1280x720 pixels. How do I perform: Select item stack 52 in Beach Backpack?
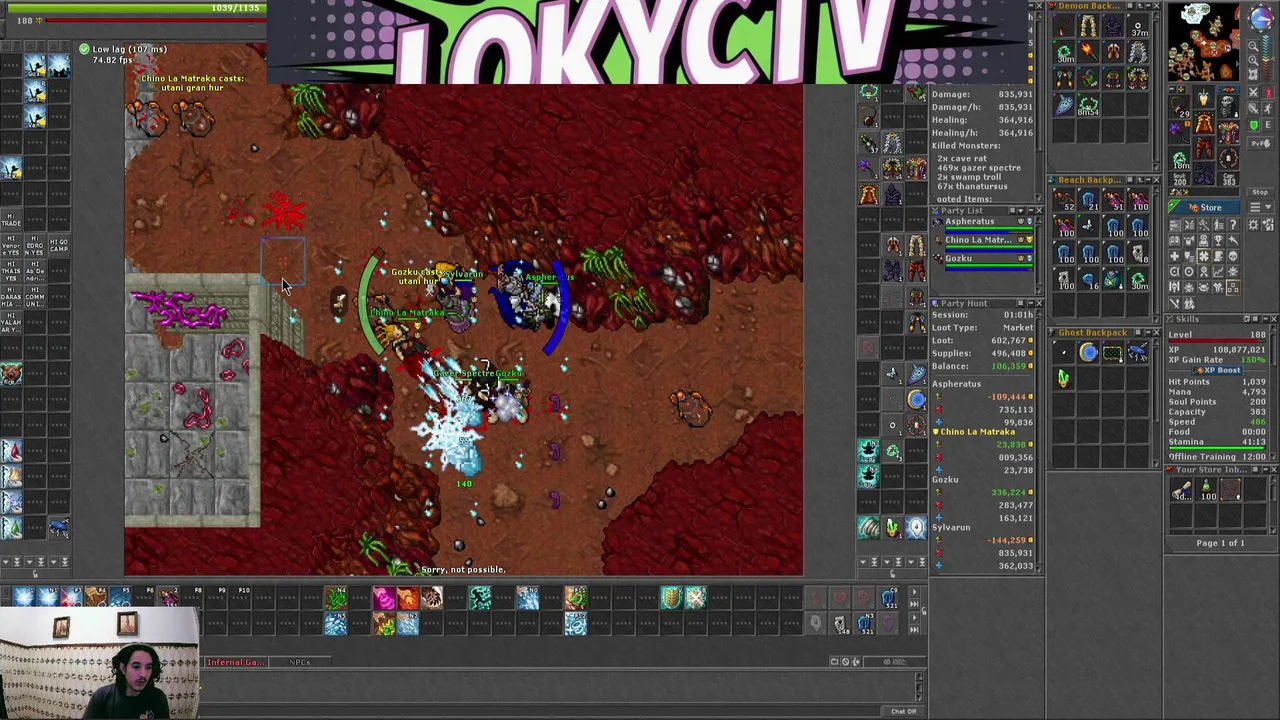click(1064, 200)
